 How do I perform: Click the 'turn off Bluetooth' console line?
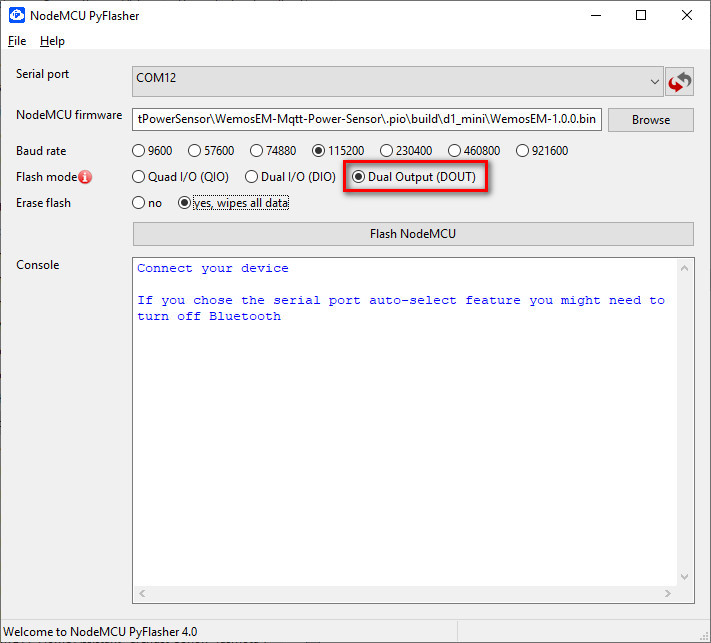(209, 316)
